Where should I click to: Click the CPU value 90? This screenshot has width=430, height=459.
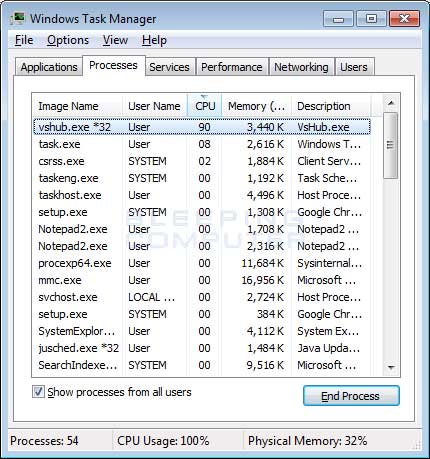pyautogui.click(x=204, y=127)
